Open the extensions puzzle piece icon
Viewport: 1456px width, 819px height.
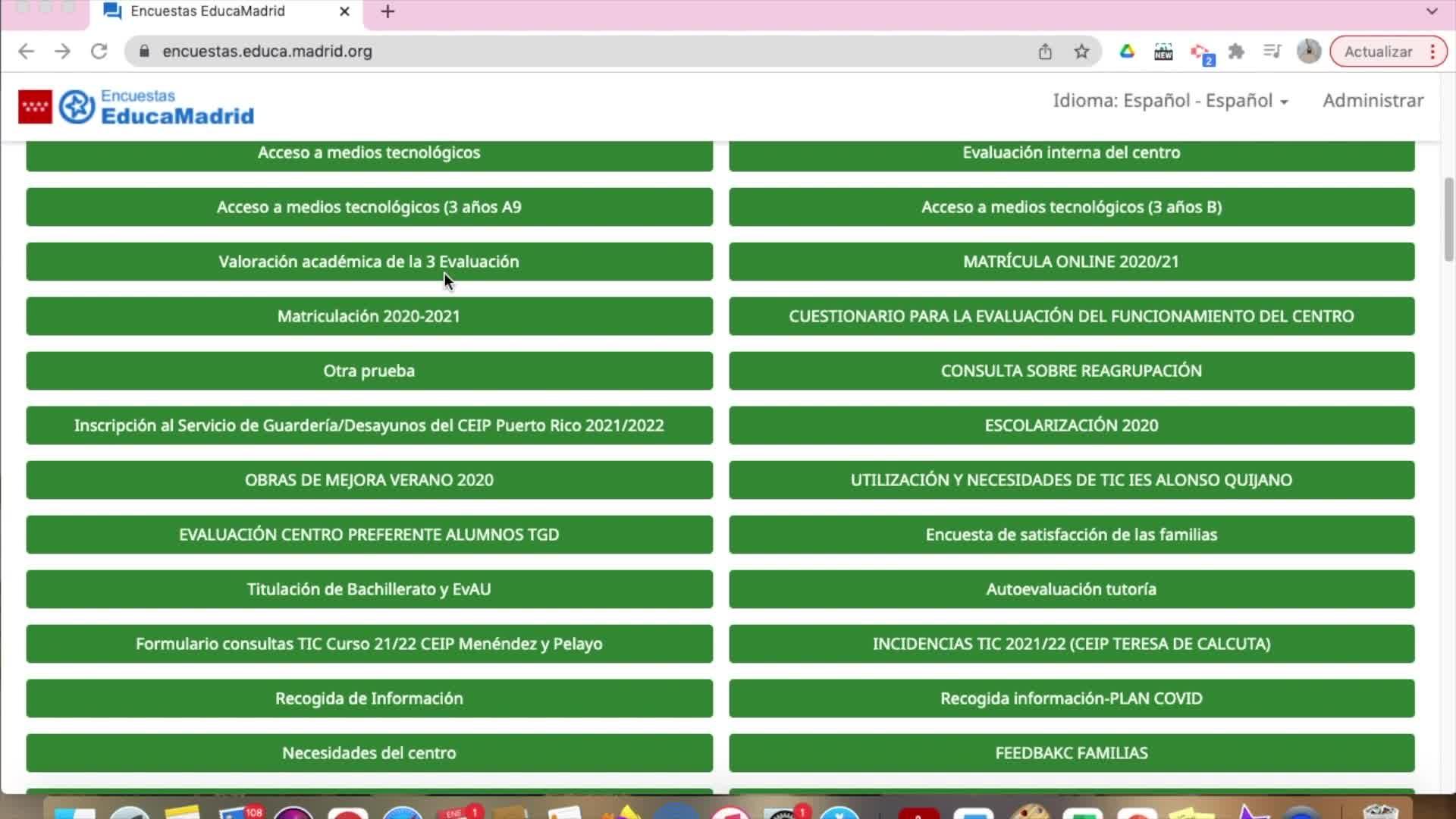1236,52
